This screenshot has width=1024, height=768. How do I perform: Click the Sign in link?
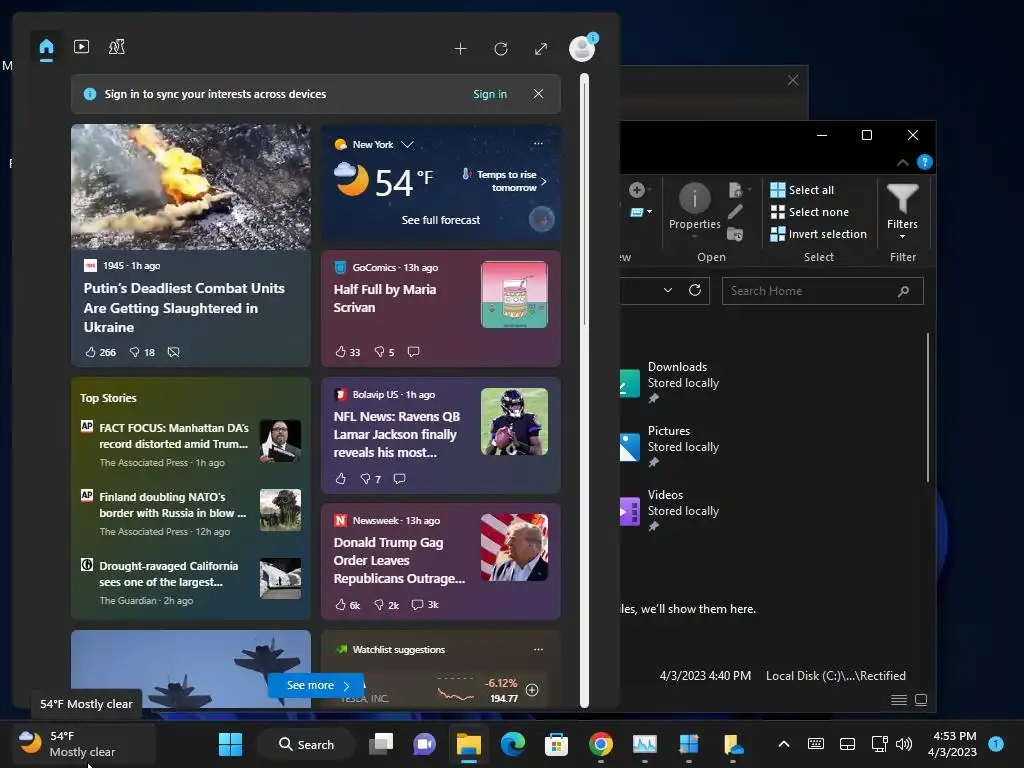(x=490, y=94)
